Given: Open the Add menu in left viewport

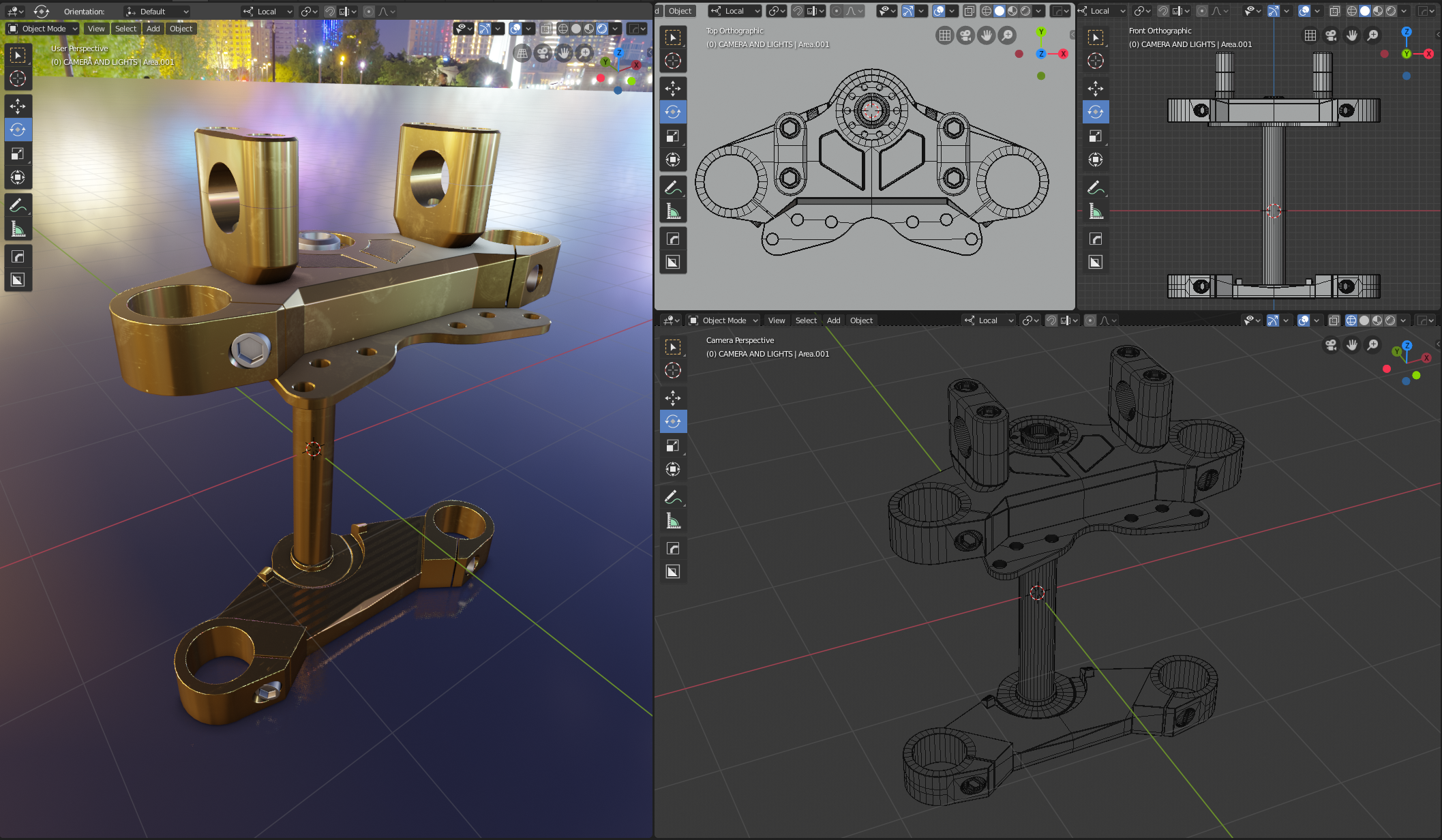Looking at the screenshot, I should point(153,29).
